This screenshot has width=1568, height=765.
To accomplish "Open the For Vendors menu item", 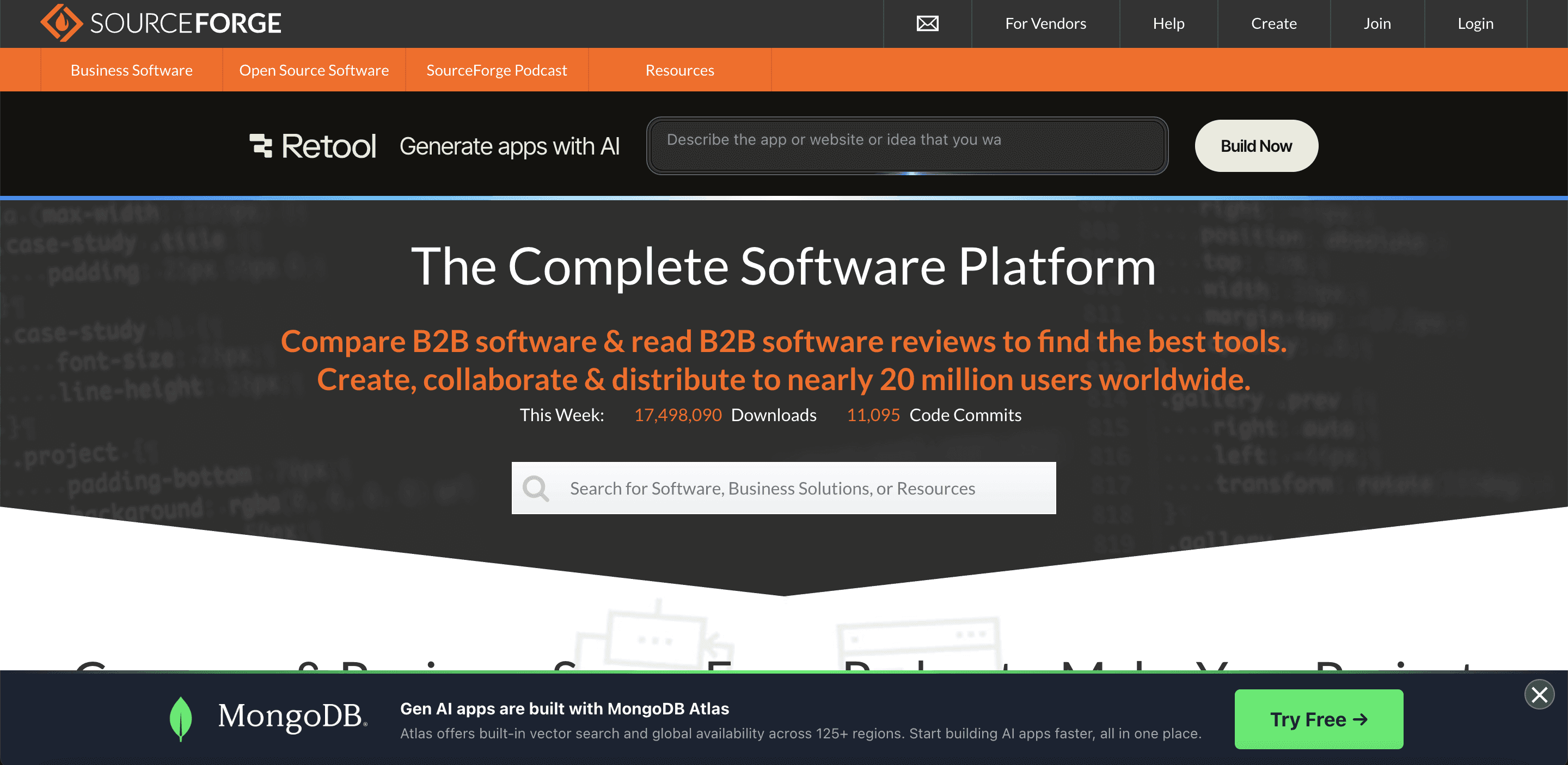I will coord(1045,24).
